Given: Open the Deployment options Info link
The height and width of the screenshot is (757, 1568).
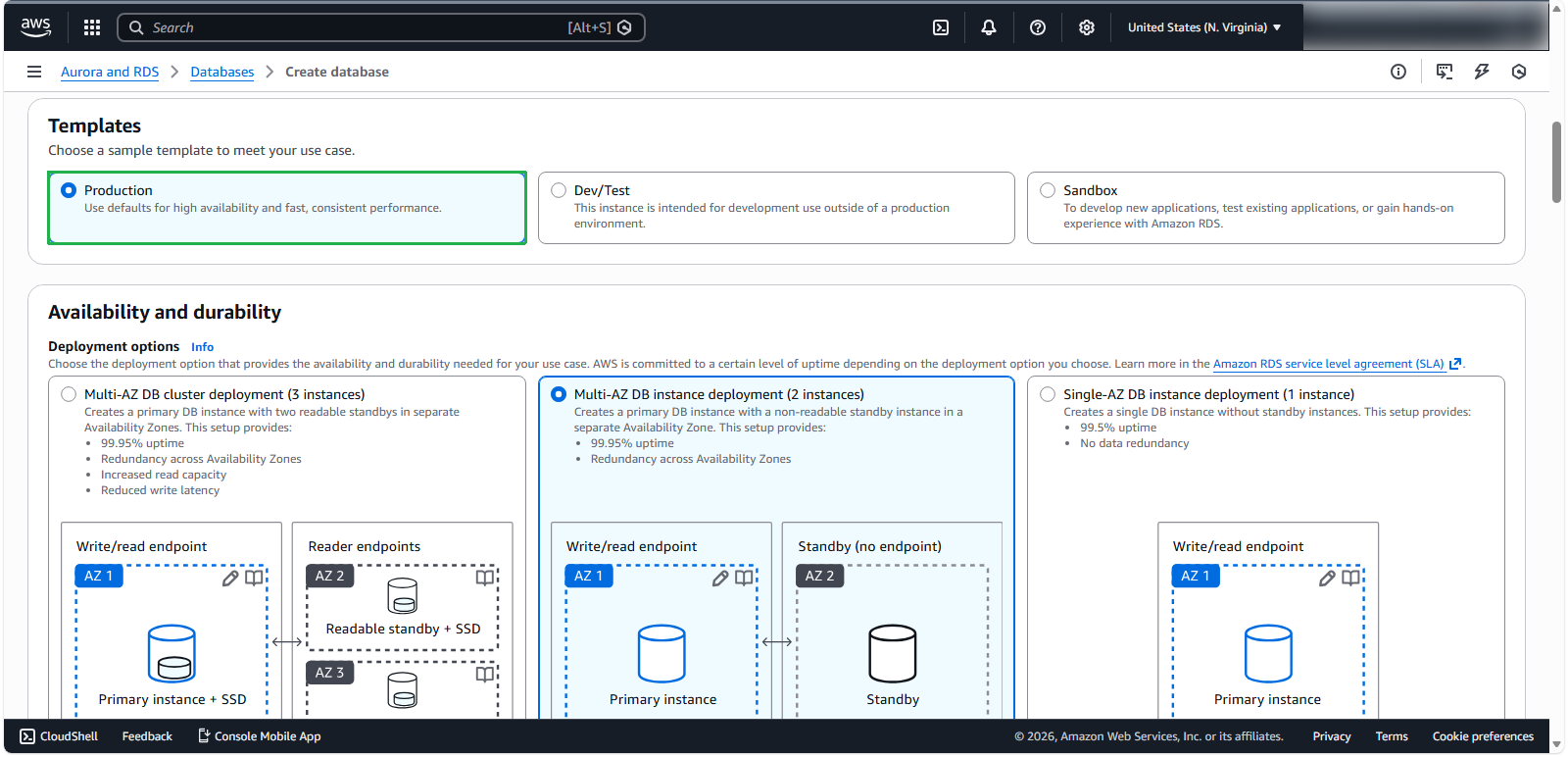Looking at the screenshot, I should pos(202,347).
